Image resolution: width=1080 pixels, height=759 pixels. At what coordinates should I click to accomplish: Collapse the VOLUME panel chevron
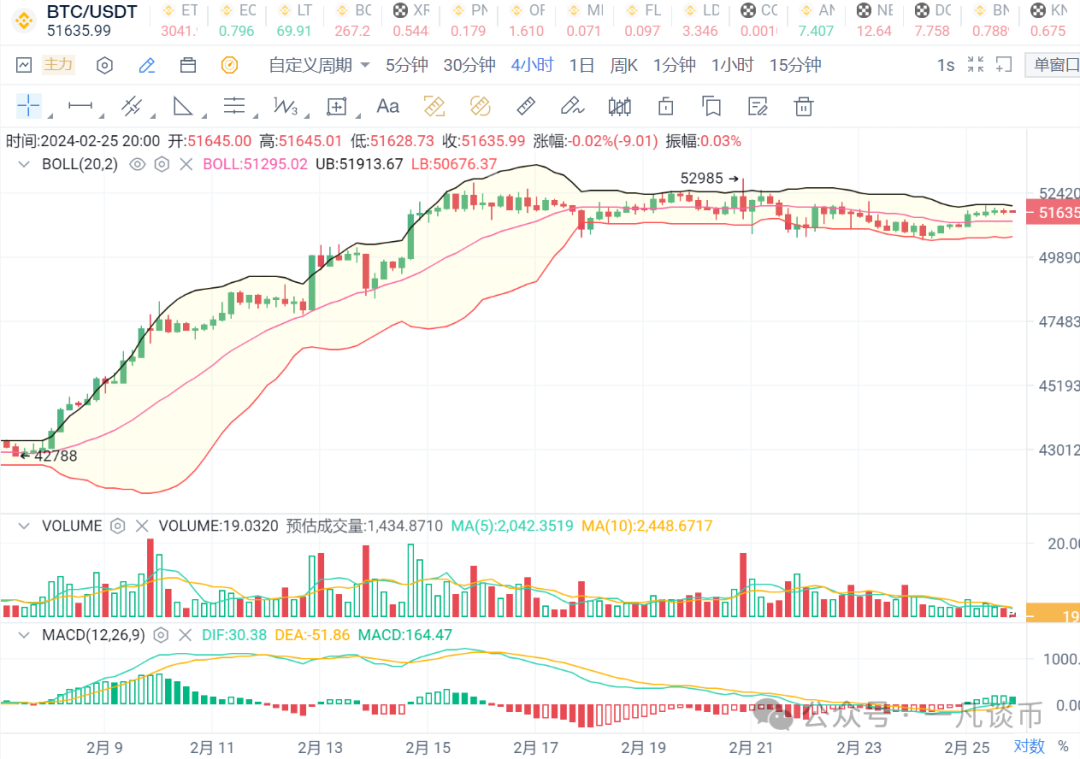coord(24,526)
